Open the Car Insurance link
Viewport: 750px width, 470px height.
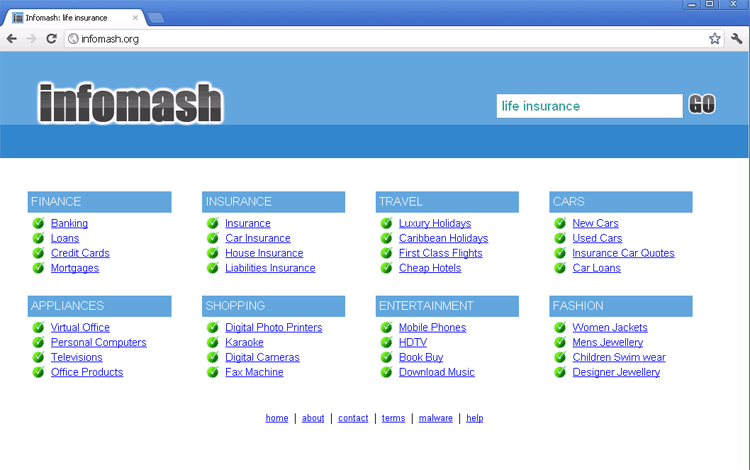coord(257,239)
